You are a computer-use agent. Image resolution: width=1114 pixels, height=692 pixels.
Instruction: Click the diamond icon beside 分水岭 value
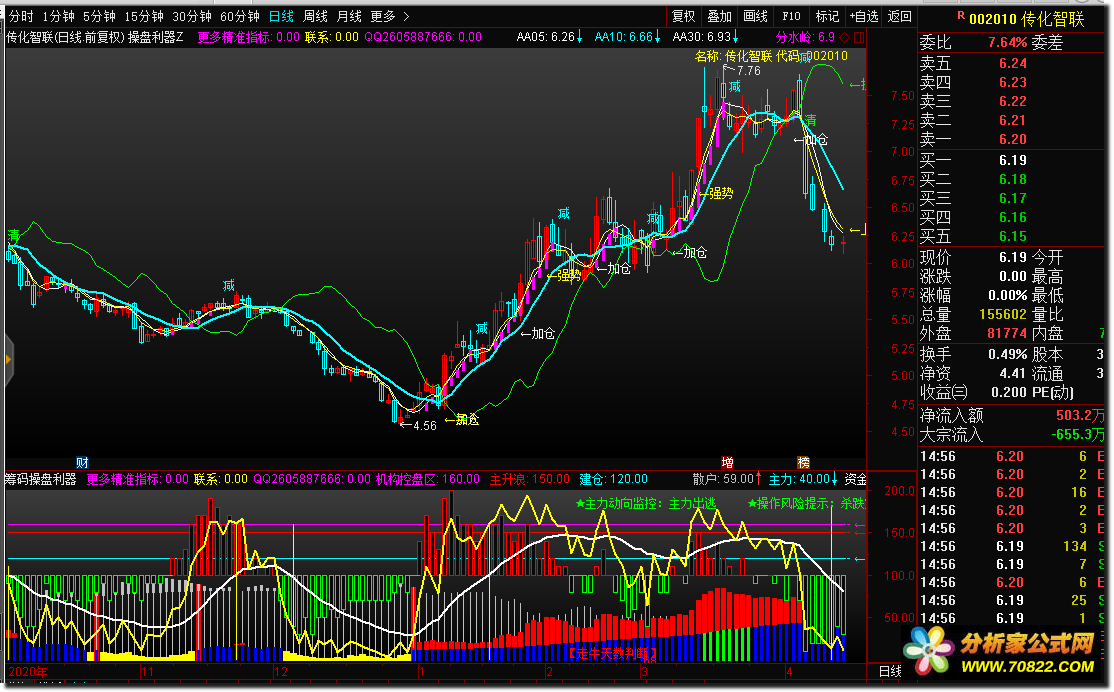pos(845,37)
